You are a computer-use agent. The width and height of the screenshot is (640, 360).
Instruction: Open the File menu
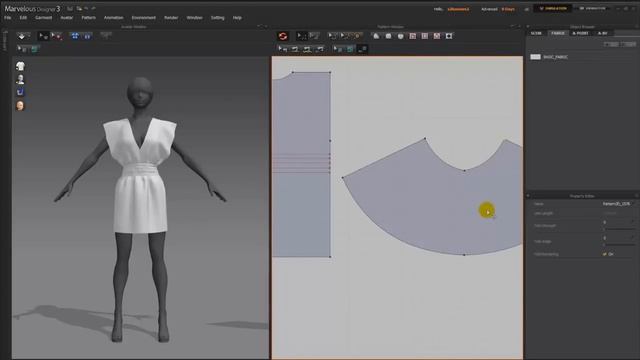click(x=7, y=18)
